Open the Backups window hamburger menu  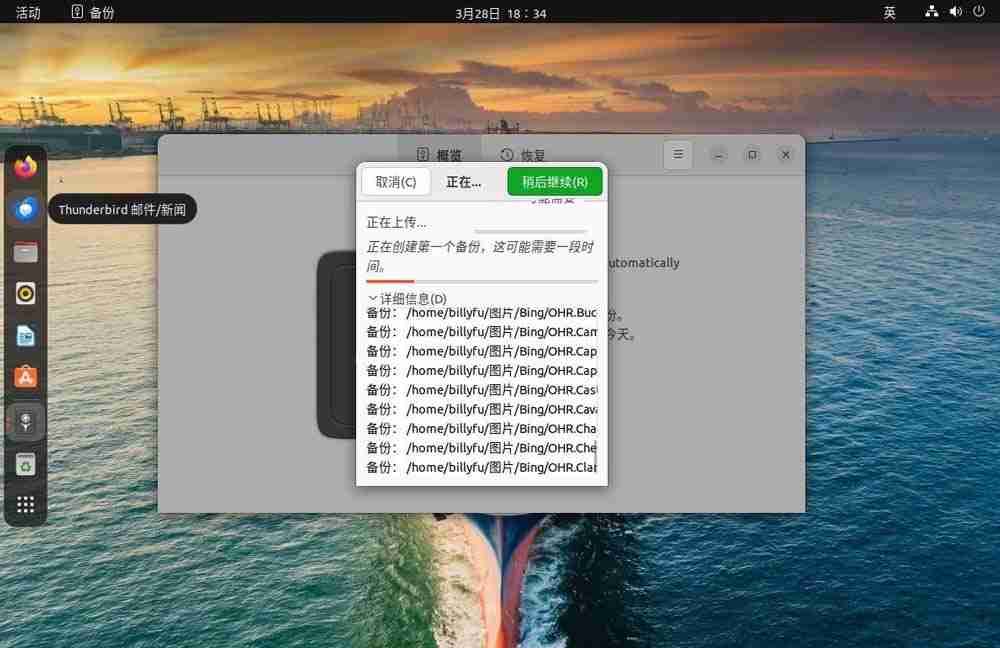tap(678, 155)
